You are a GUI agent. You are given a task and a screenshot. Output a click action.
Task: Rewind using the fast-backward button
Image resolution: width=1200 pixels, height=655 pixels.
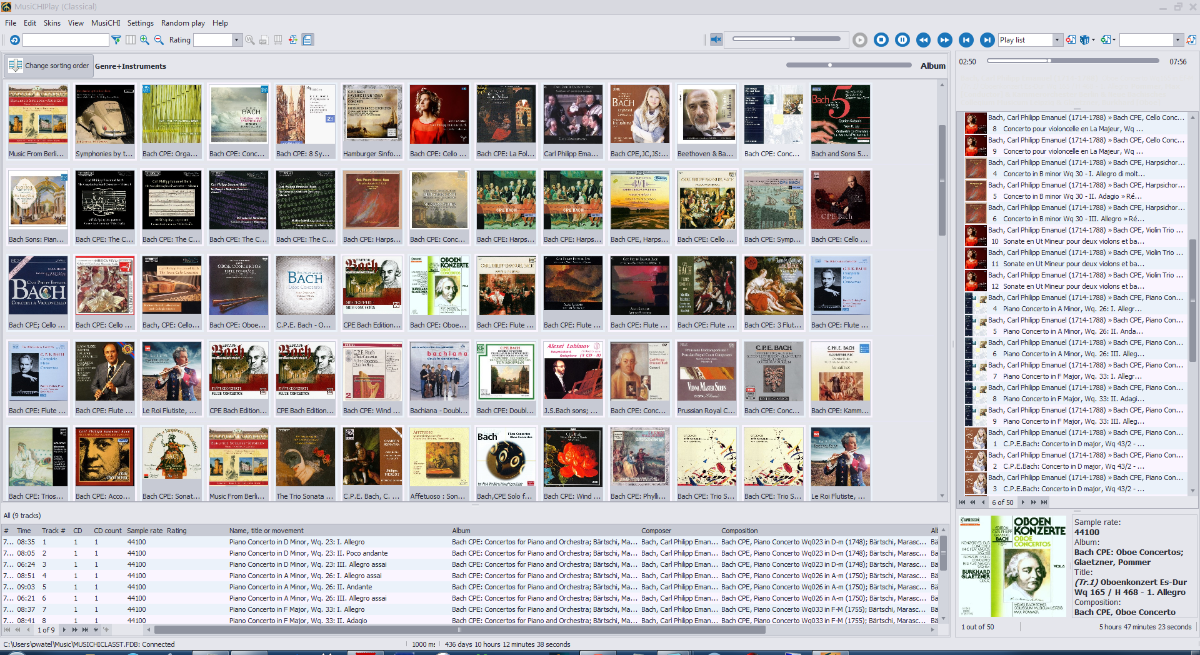pos(924,39)
